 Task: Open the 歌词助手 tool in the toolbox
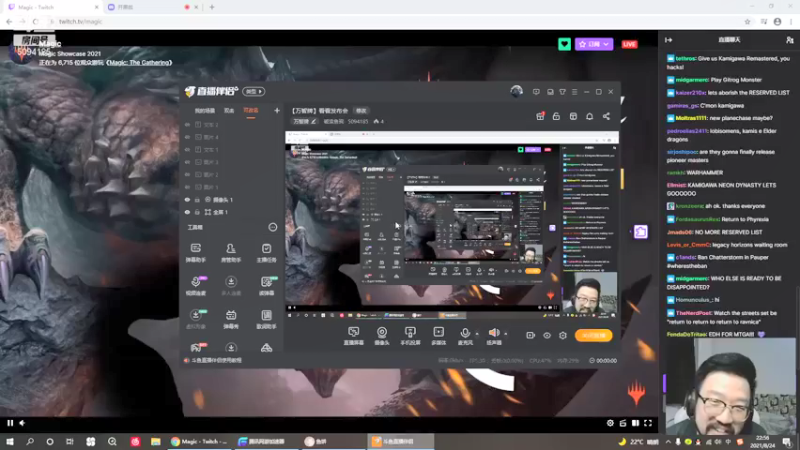click(266, 319)
